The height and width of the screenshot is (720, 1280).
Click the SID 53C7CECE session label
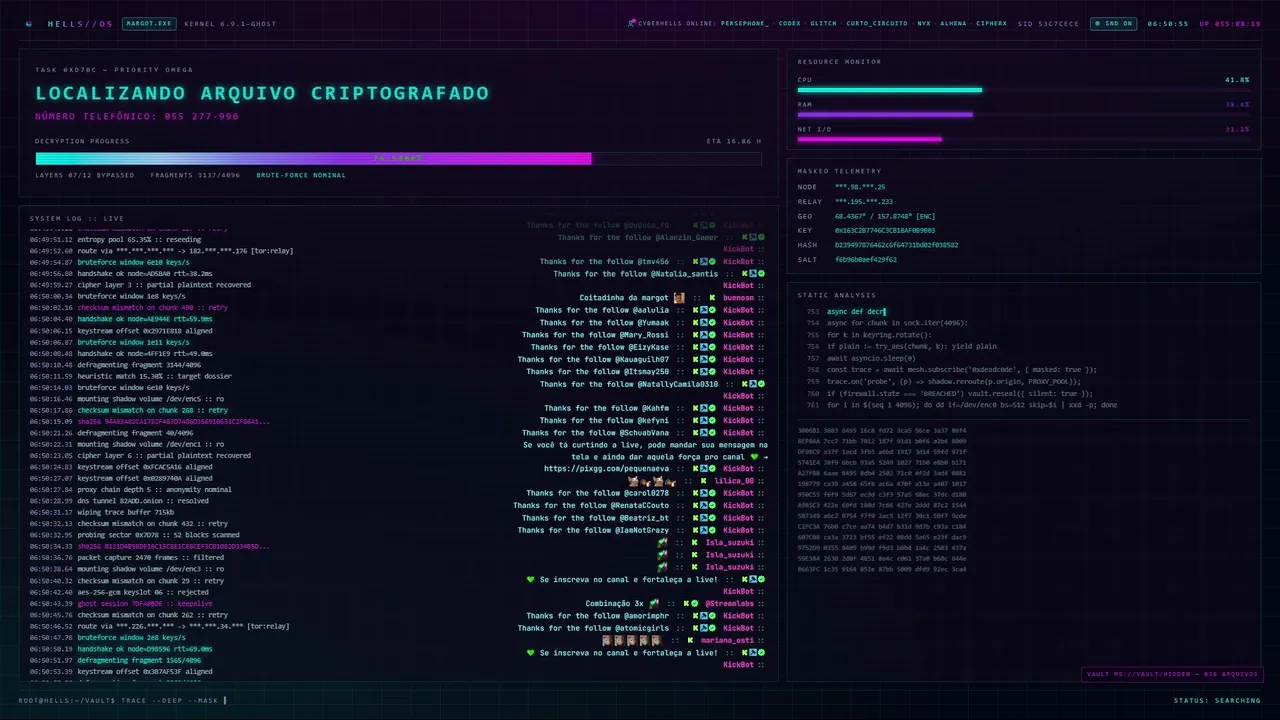click(x=1048, y=23)
